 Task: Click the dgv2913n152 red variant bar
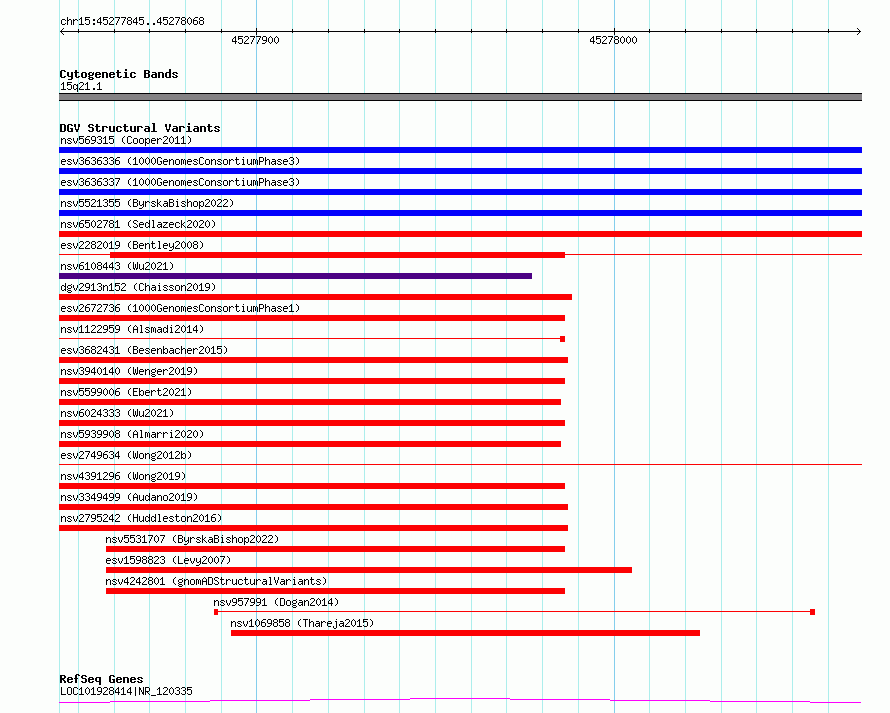click(x=315, y=297)
